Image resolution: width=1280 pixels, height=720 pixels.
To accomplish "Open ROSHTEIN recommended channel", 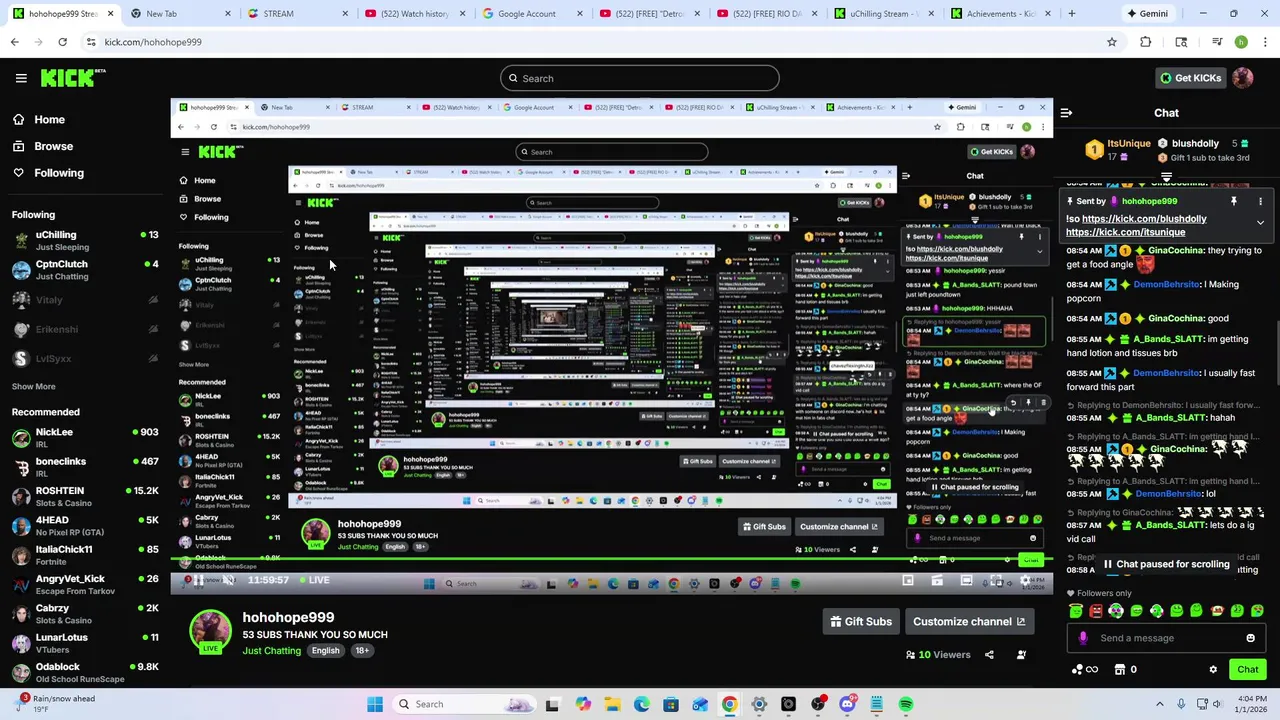I will pos(85,497).
